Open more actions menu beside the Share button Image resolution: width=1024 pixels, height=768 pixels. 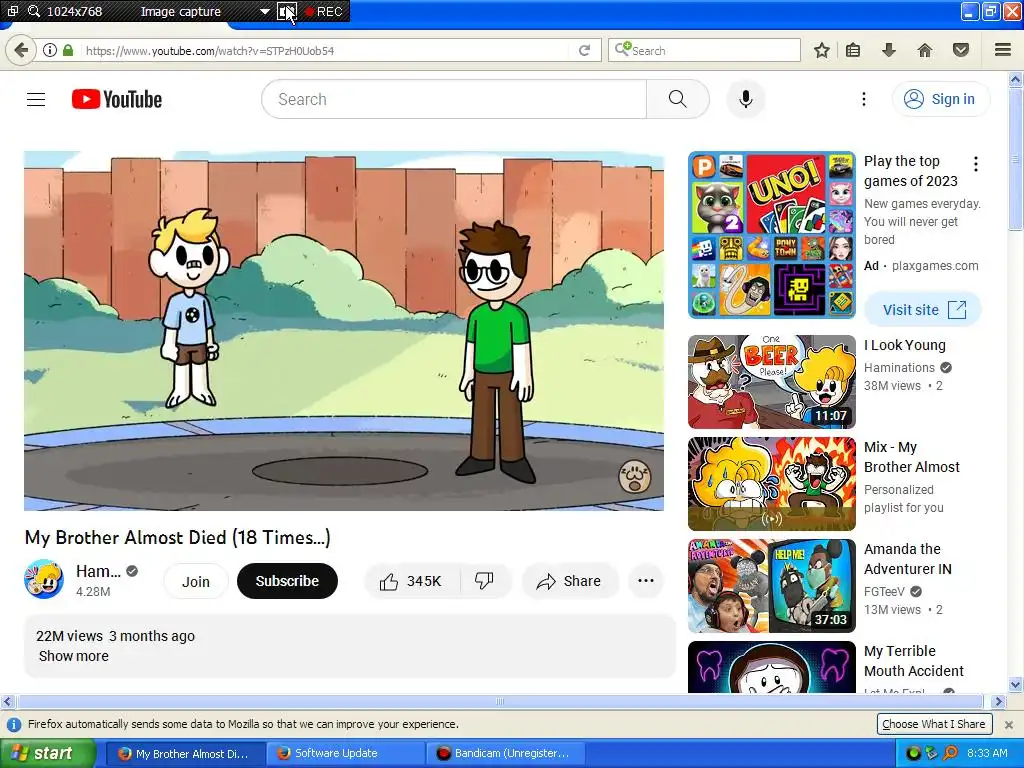click(645, 581)
